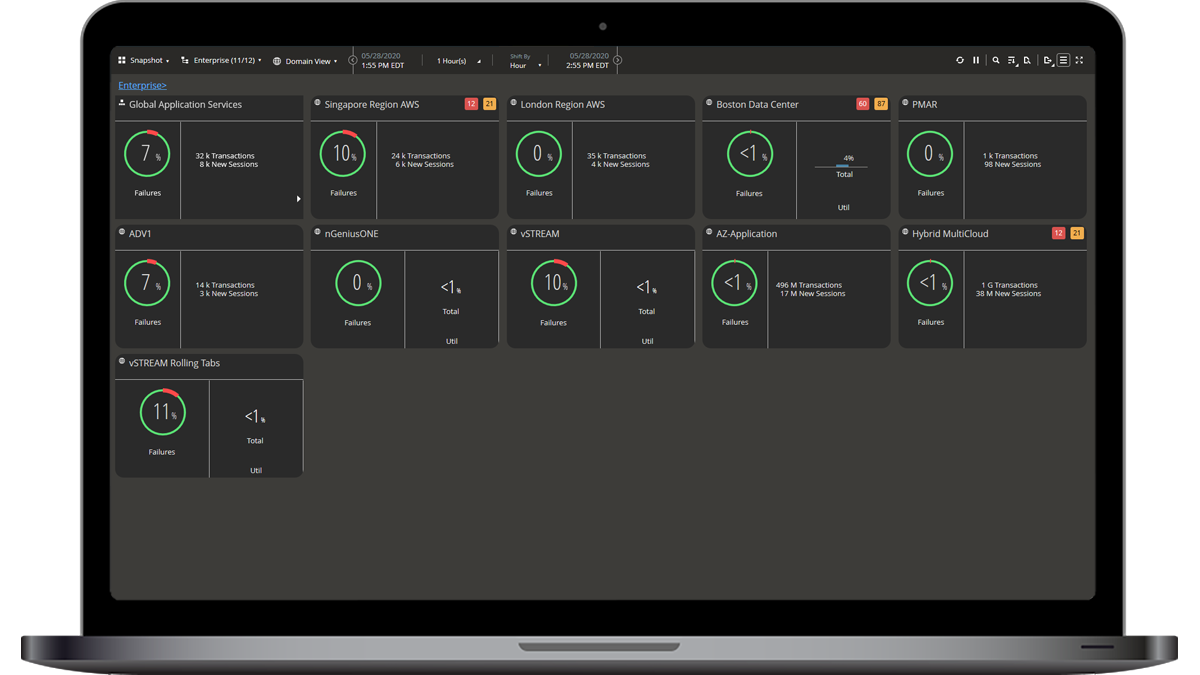Step back to the previous time period
This screenshot has width=1200, height=675.
point(353,61)
